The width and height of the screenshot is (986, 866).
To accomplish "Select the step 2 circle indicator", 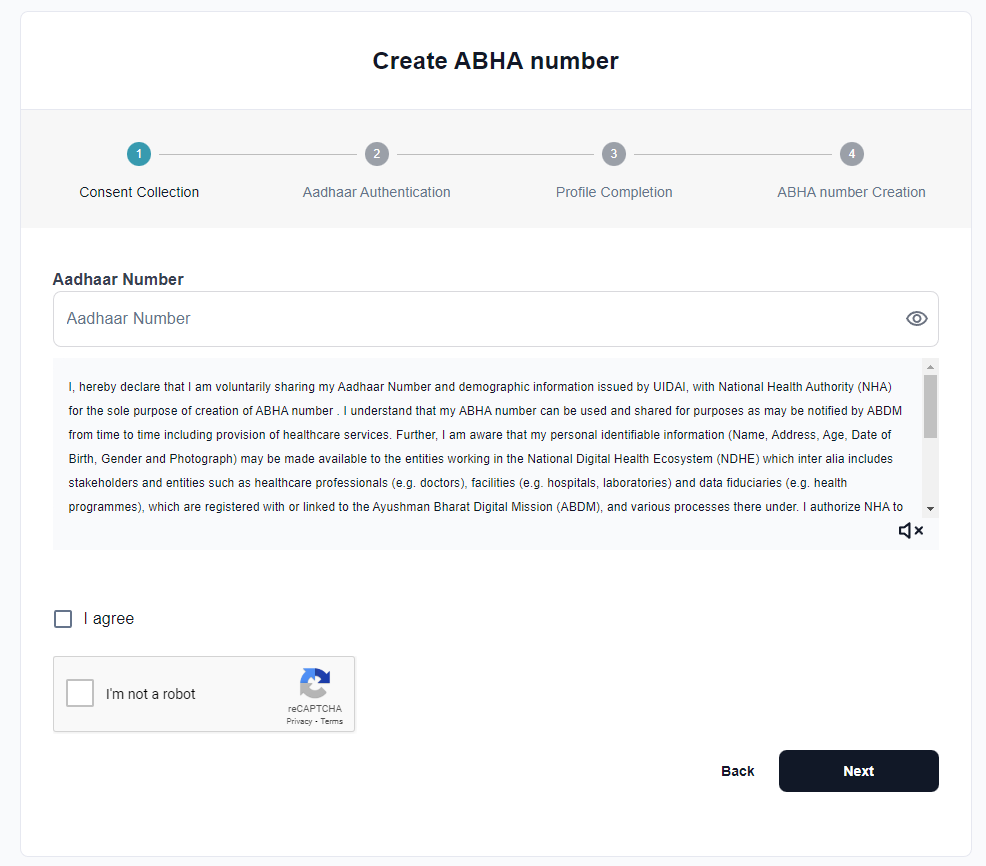I will [x=377, y=154].
